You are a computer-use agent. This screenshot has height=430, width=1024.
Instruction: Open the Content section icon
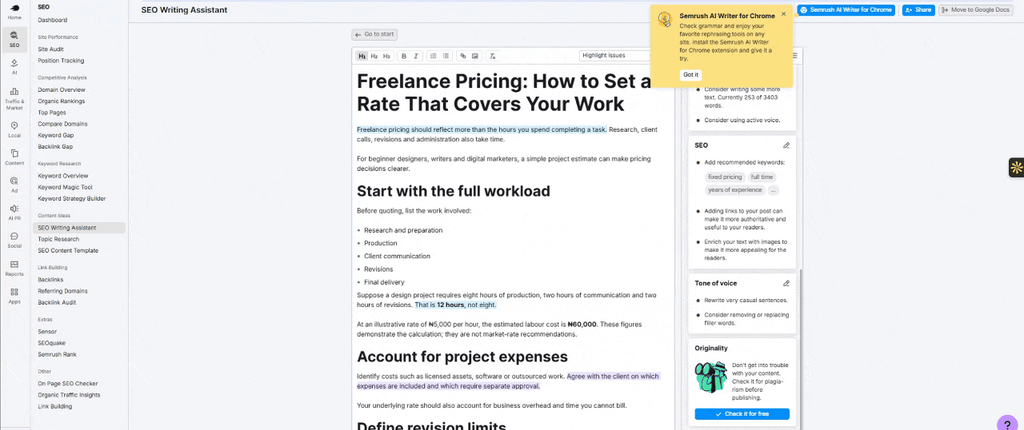coord(14,157)
